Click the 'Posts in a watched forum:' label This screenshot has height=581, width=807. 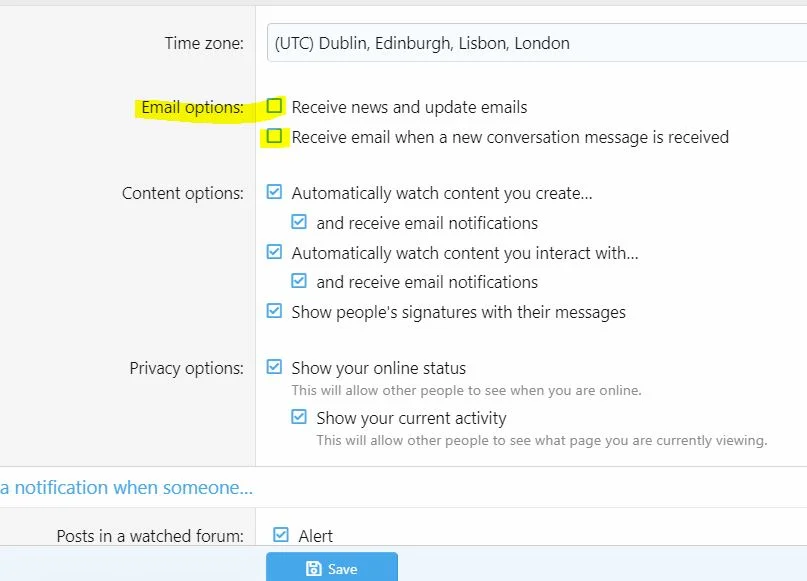point(150,536)
